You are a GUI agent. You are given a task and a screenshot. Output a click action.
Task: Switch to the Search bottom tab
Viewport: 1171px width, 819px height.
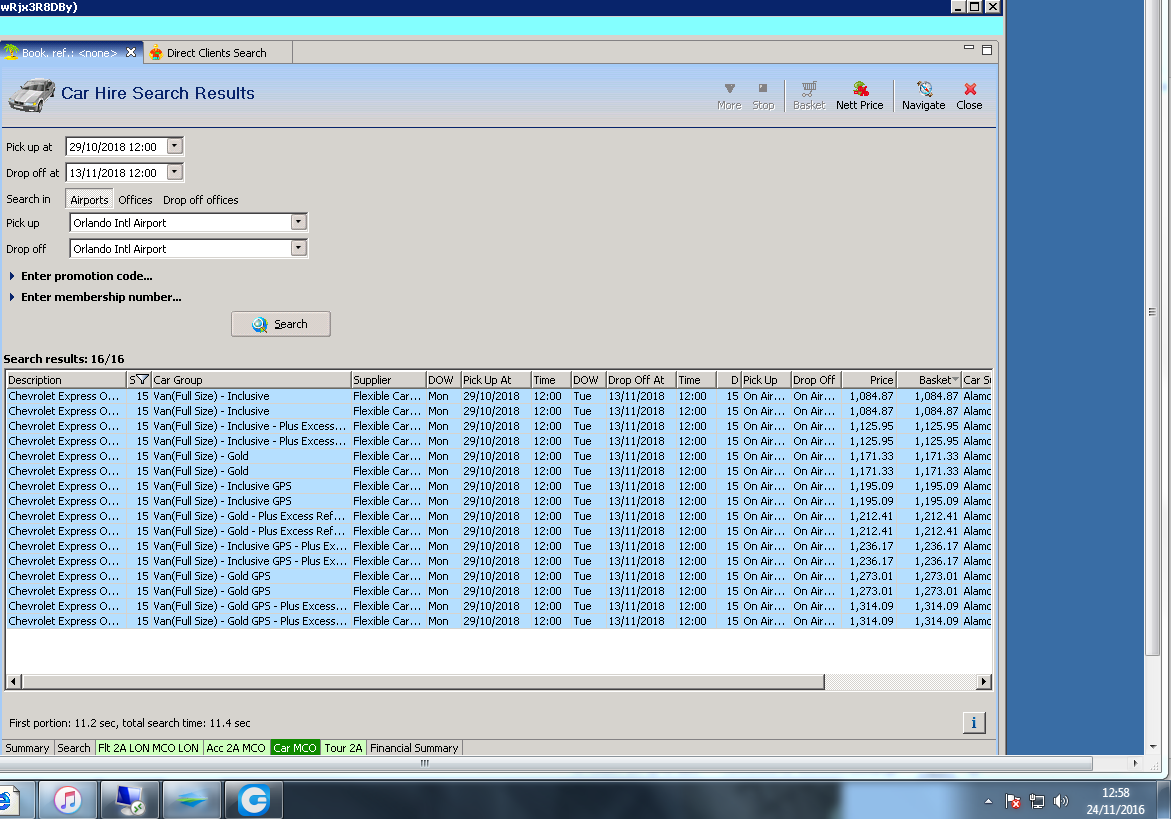pyautogui.click(x=74, y=747)
